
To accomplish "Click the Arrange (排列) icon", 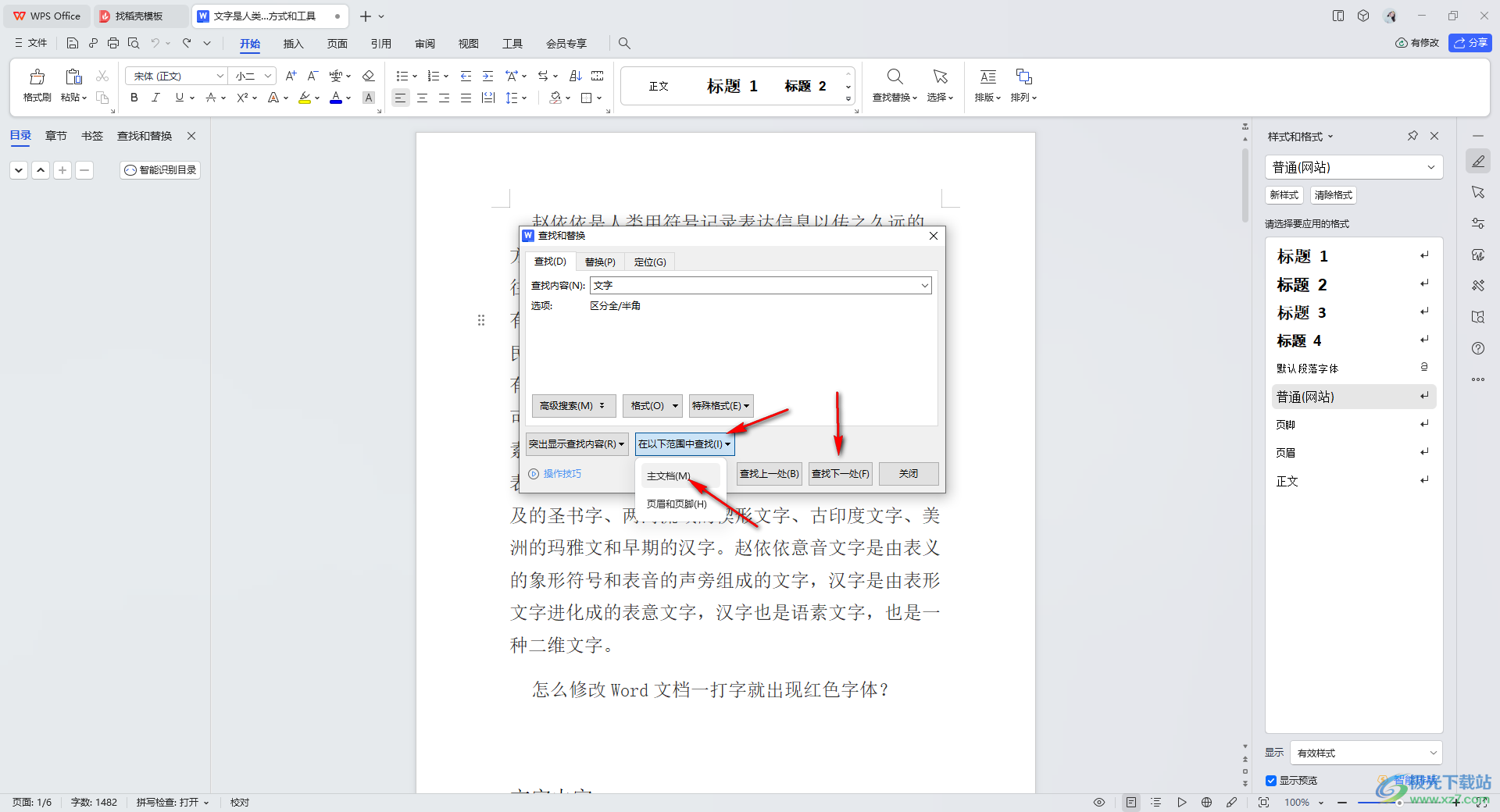I will pyautogui.click(x=1023, y=77).
